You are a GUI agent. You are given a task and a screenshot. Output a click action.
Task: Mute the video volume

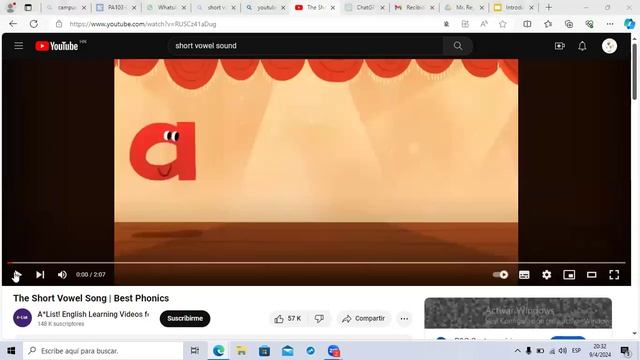pos(62,275)
